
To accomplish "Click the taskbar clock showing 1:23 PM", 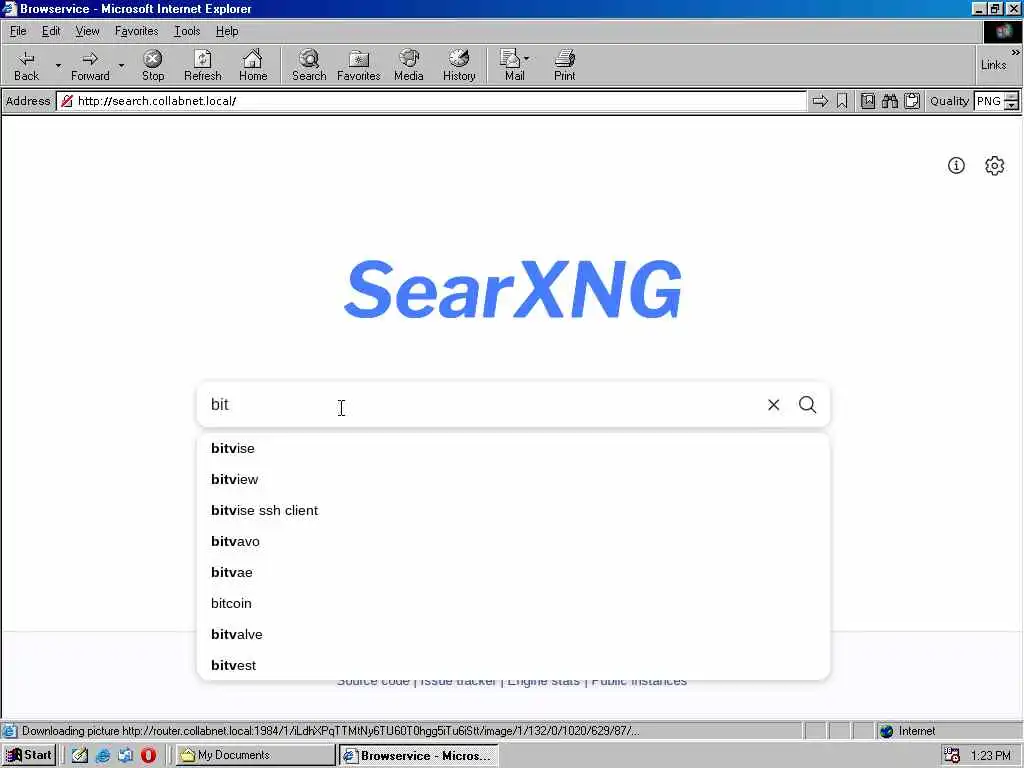I will (x=991, y=756).
